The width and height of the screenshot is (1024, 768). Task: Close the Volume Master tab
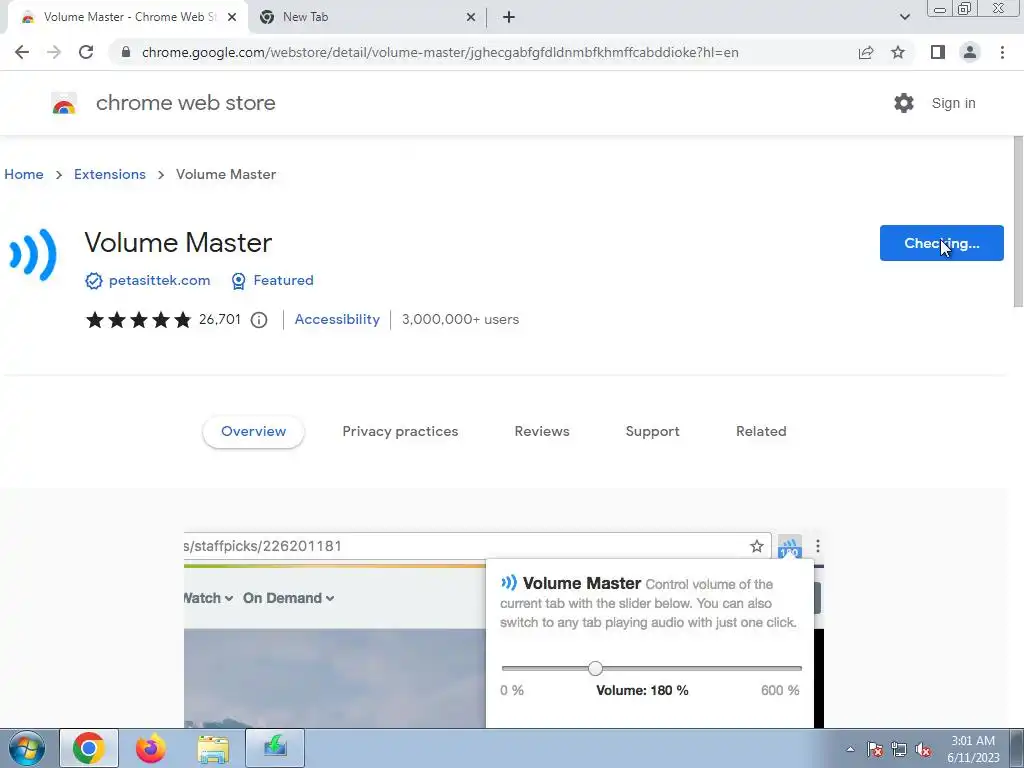pyautogui.click(x=232, y=17)
